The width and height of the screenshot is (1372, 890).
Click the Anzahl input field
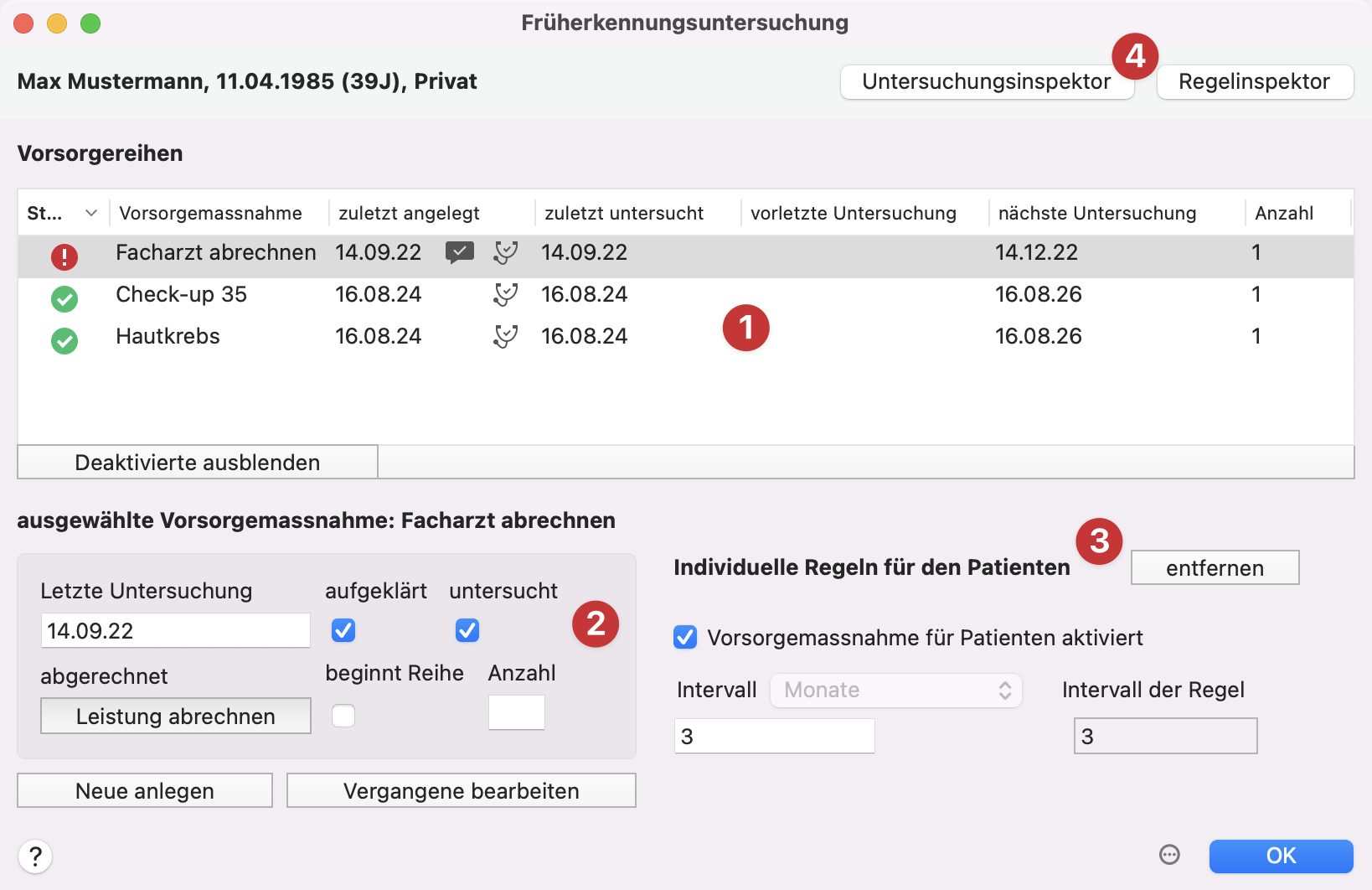(x=517, y=713)
